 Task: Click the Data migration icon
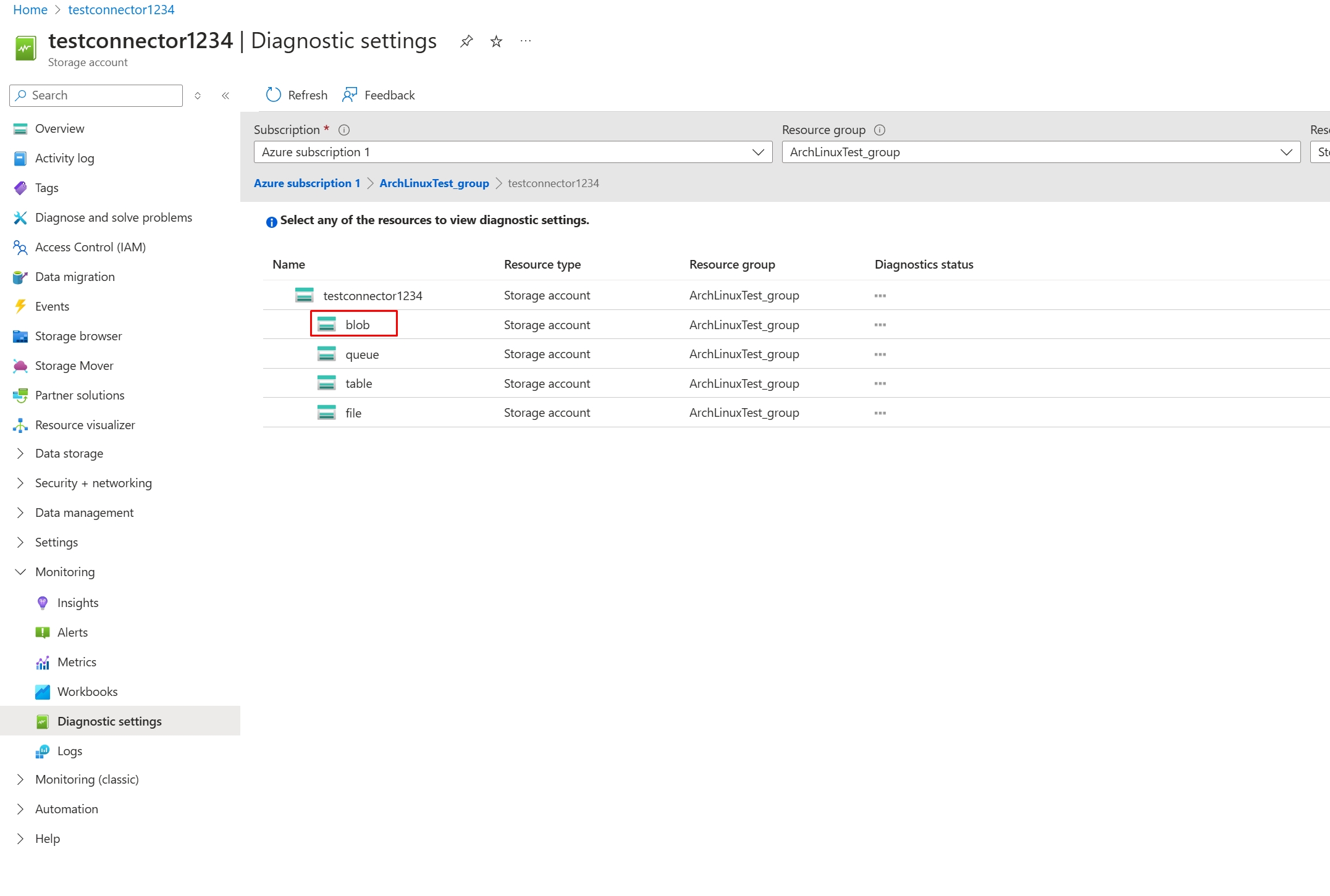coord(20,277)
